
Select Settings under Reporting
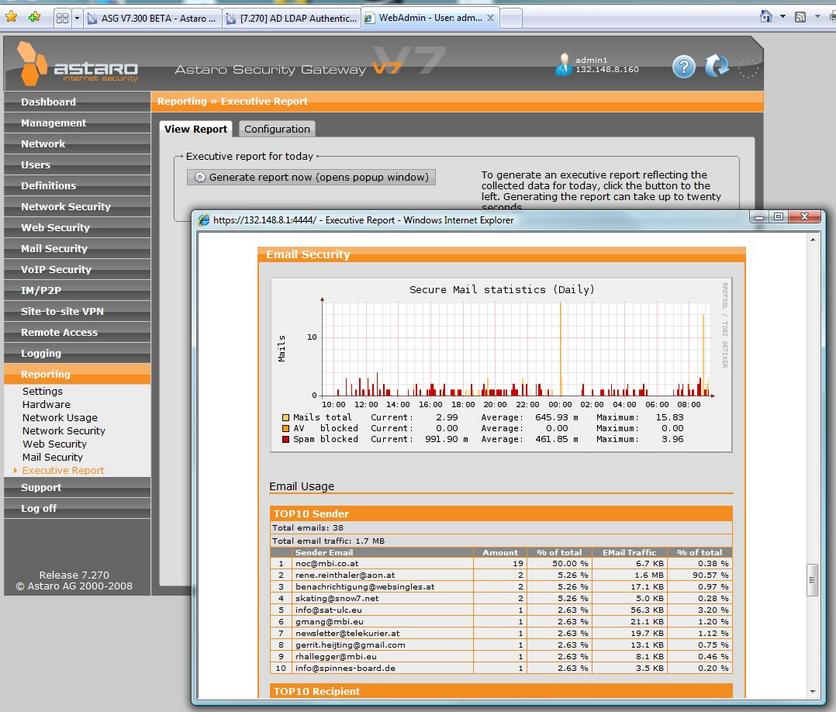click(x=43, y=391)
